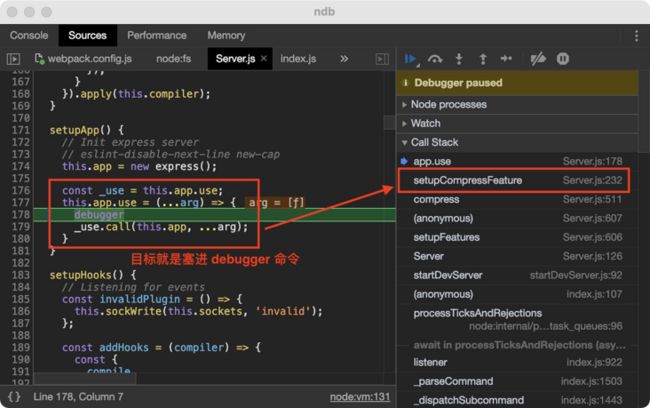Expand the Watch section
The height and width of the screenshot is (408, 650).
(x=517, y=124)
